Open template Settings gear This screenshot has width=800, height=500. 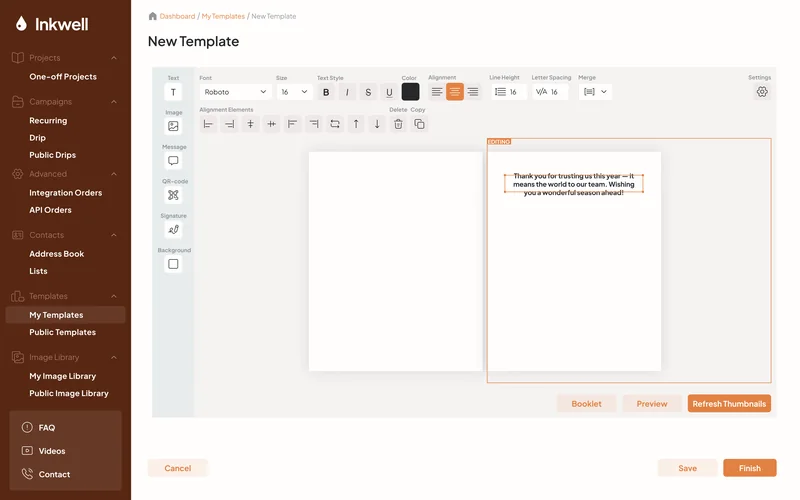(x=762, y=92)
